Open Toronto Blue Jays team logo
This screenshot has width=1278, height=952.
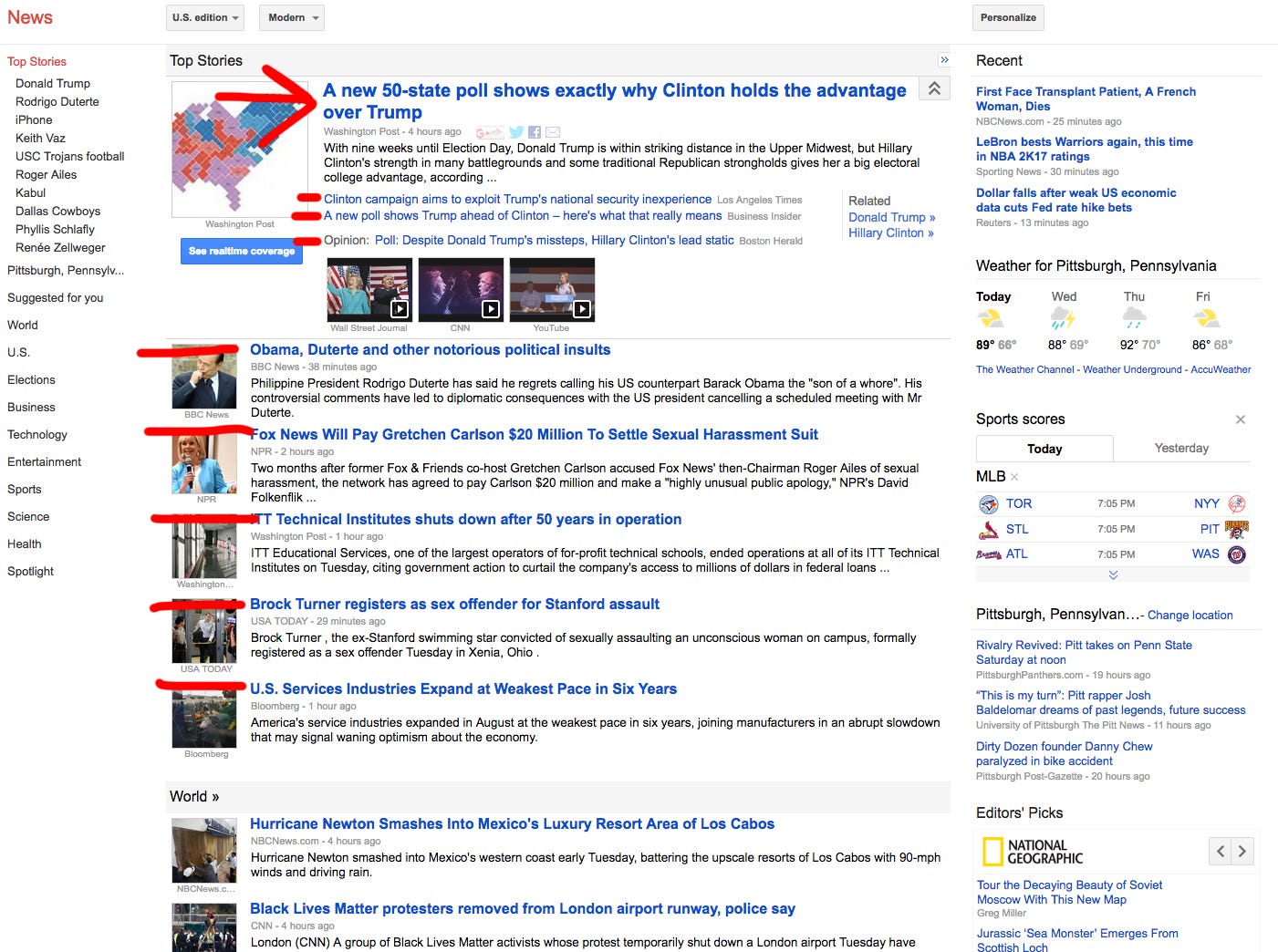pyautogui.click(x=988, y=504)
